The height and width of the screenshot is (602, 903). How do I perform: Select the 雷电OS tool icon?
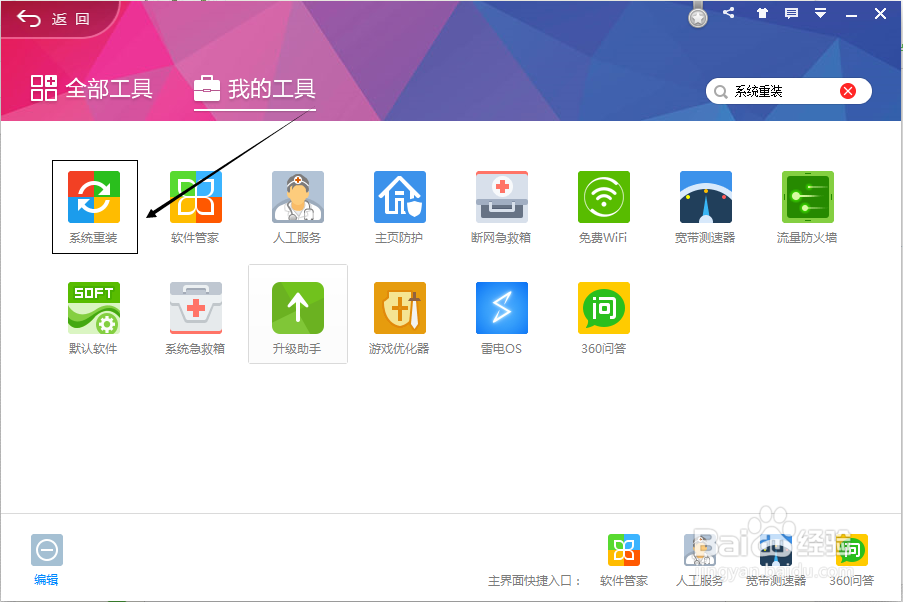point(501,307)
